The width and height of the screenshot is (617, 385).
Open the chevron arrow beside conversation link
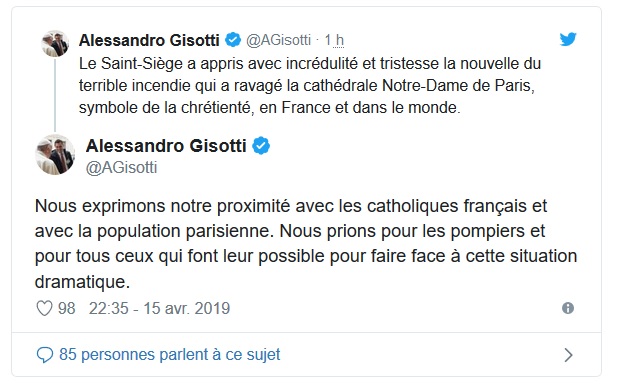[x=568, y=355]
